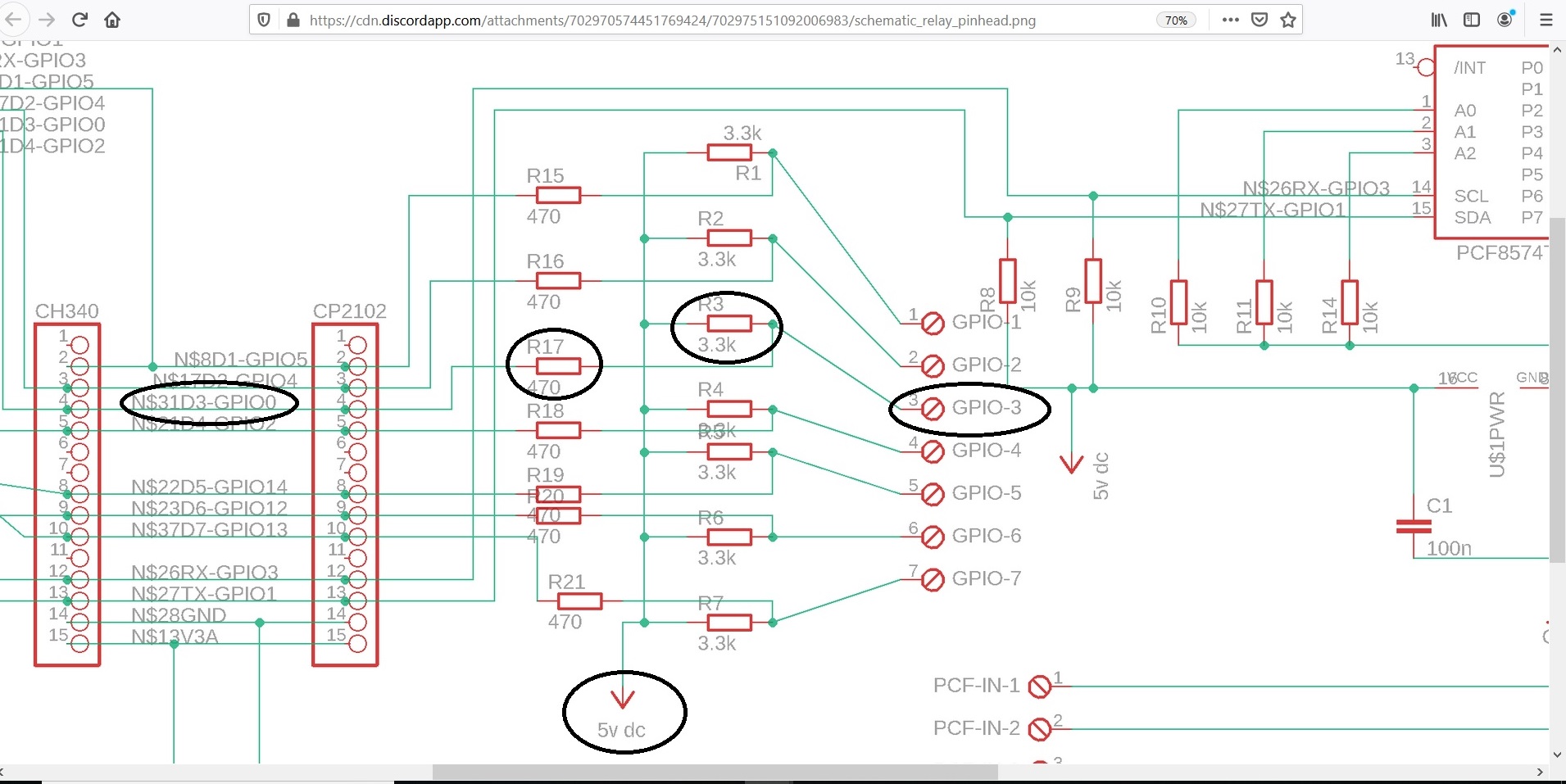
Task: Open the Firefox hamburger menu
Action: coord(1546,20)
